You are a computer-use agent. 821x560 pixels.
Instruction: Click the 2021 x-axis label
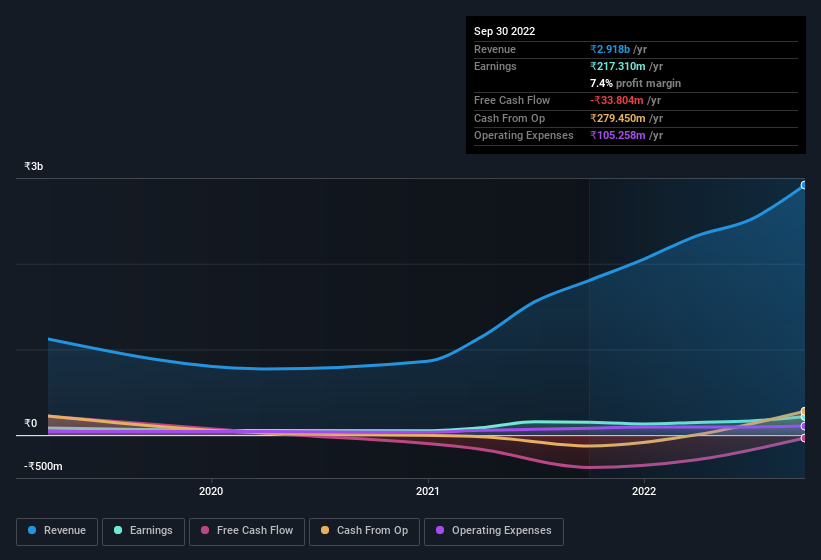(x=428, y=491)
